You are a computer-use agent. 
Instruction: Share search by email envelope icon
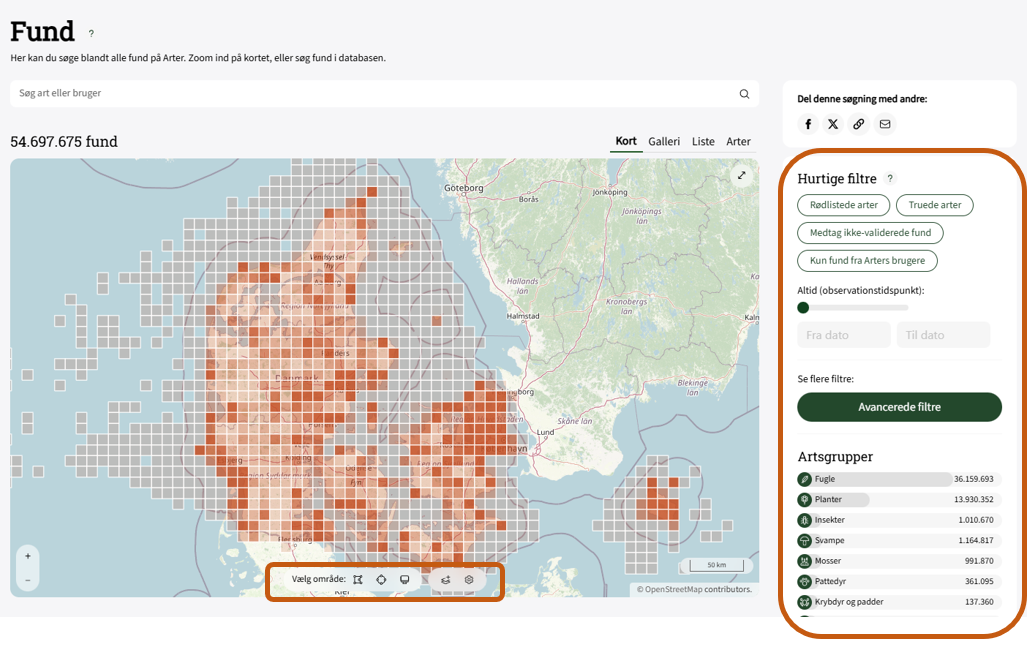[884, 124]
